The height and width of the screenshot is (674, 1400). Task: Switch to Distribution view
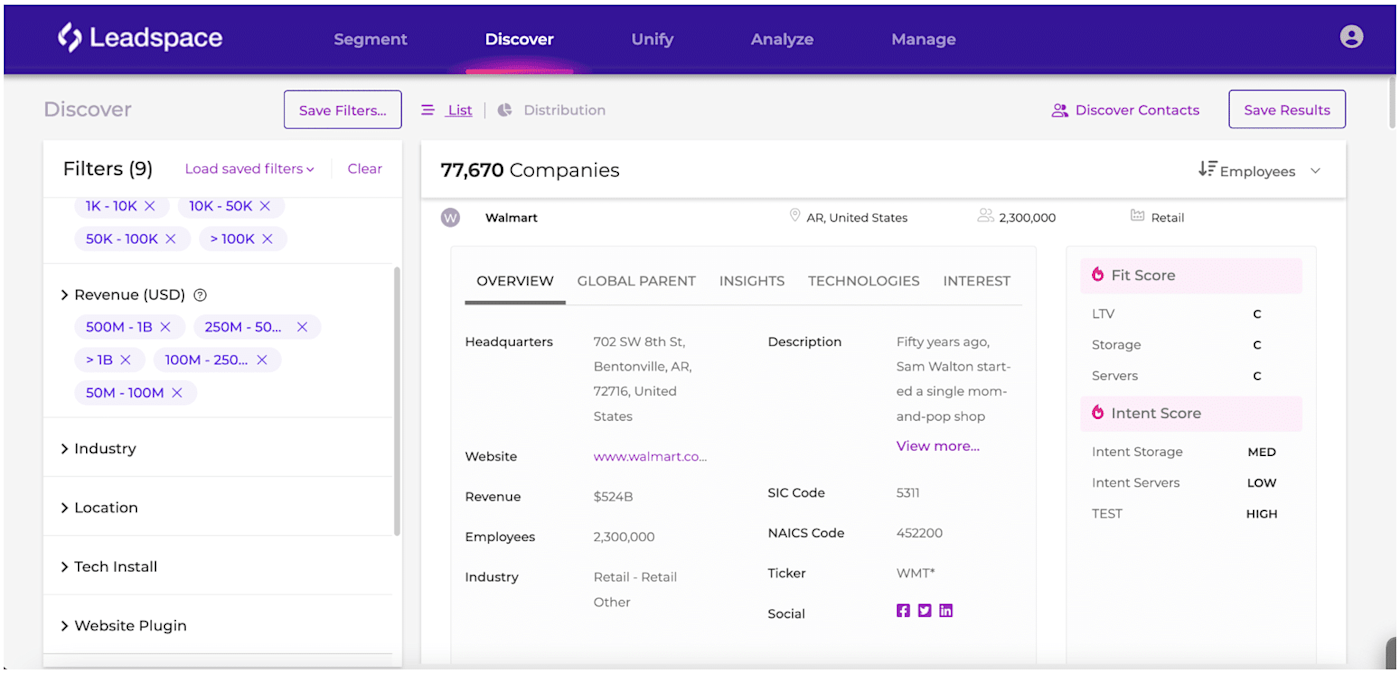[564, 110]
